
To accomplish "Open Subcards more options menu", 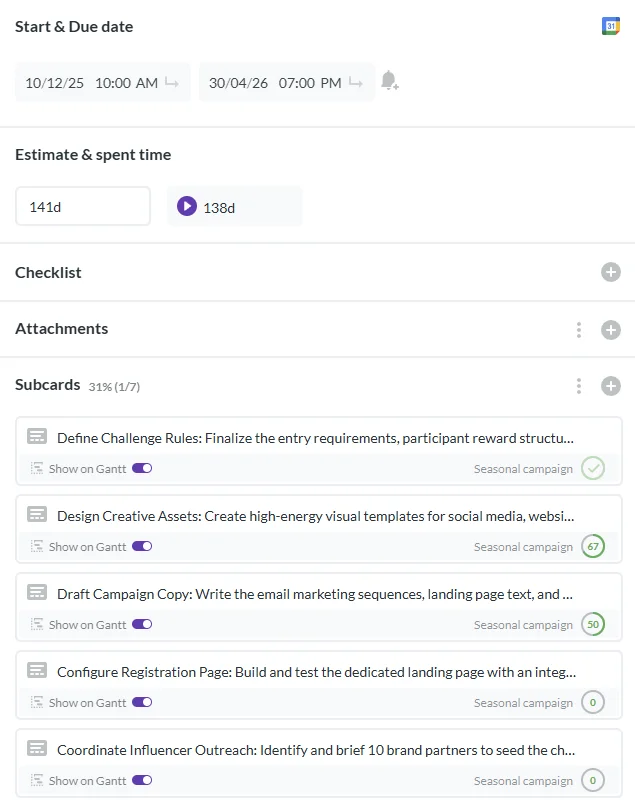I will pyautogui.click(x=579, y=386).
